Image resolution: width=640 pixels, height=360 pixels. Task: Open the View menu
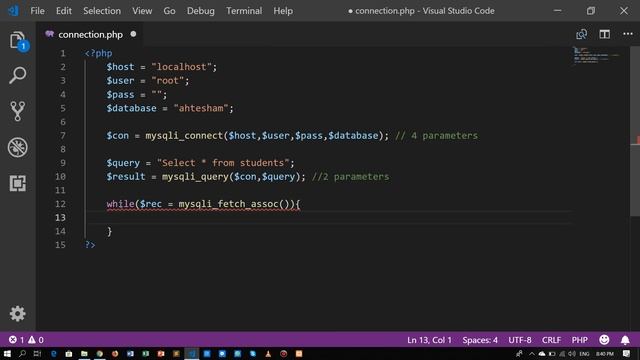pos(142,11)
